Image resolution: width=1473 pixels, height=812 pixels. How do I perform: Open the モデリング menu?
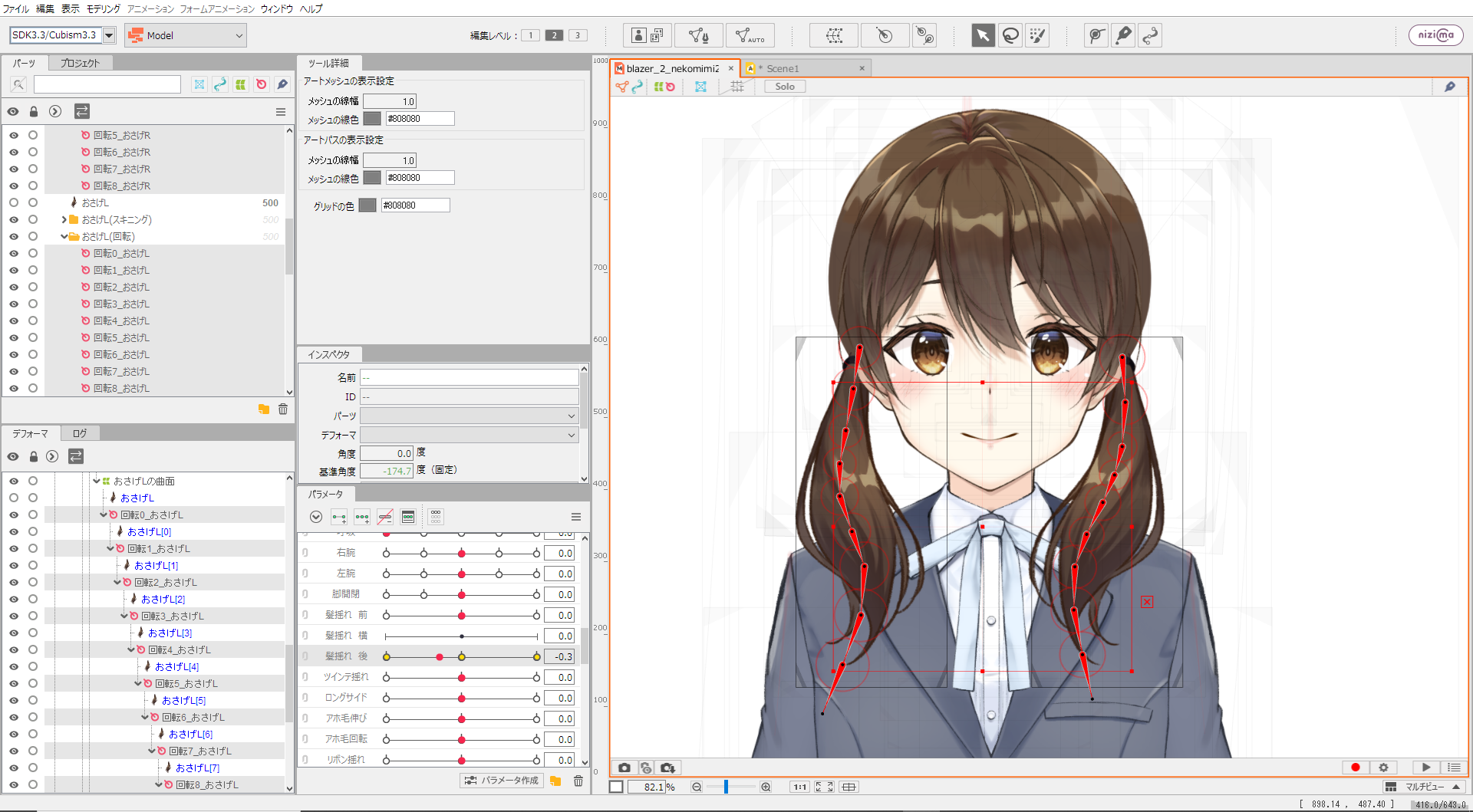(x=104, y=8)
